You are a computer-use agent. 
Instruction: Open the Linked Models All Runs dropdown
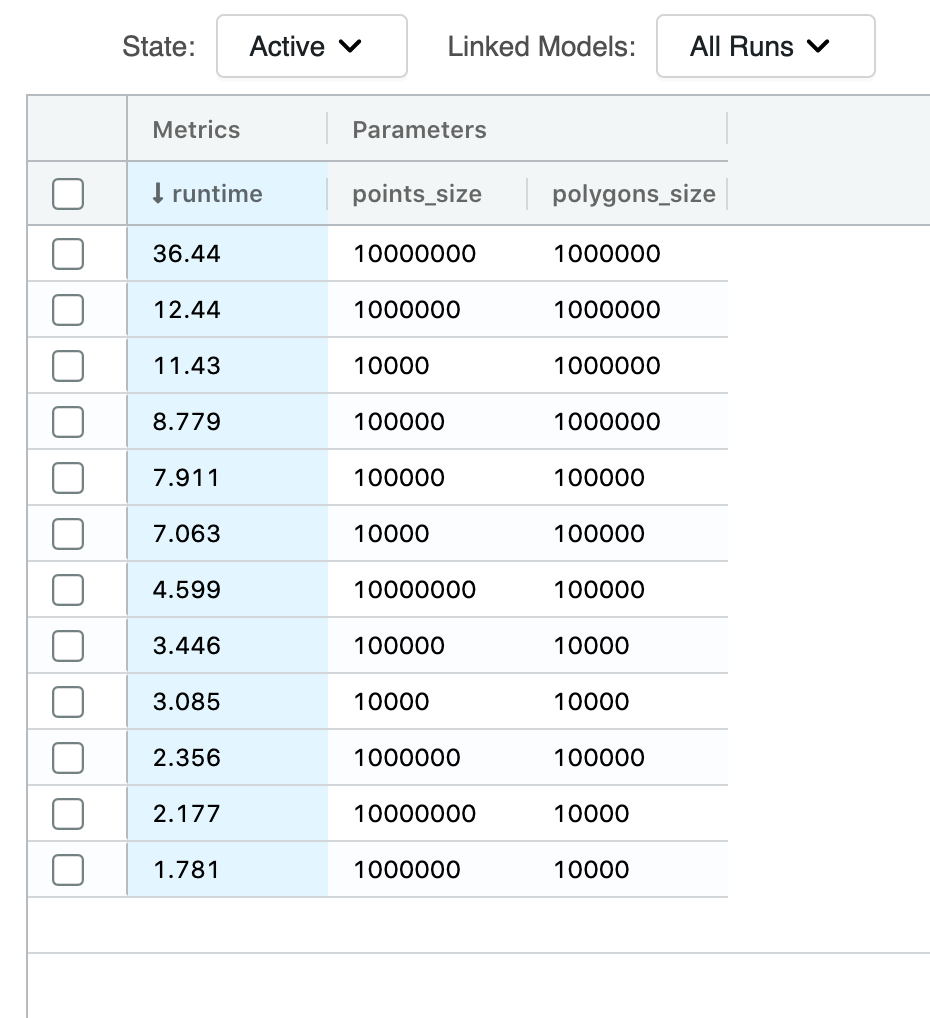click(x=765, y=47)
